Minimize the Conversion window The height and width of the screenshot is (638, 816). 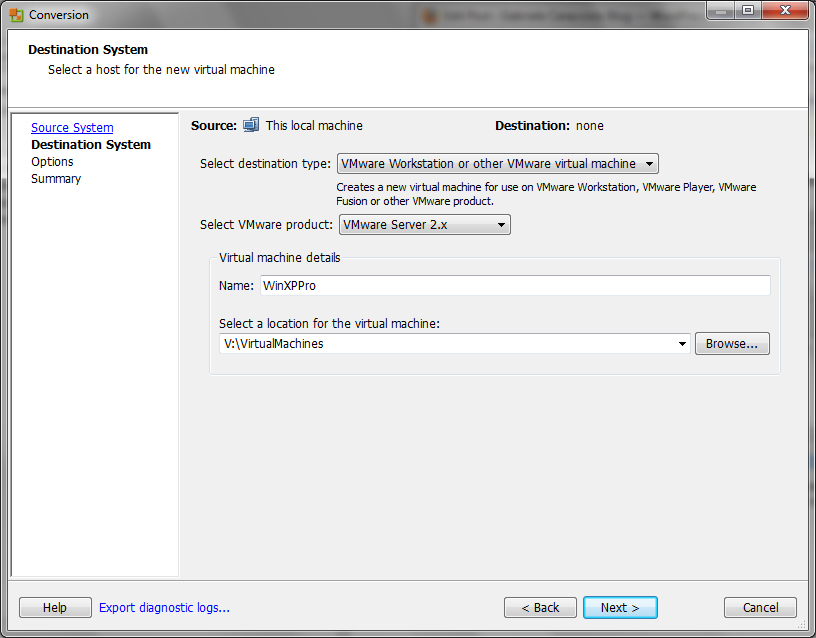(x=721, y=10)
